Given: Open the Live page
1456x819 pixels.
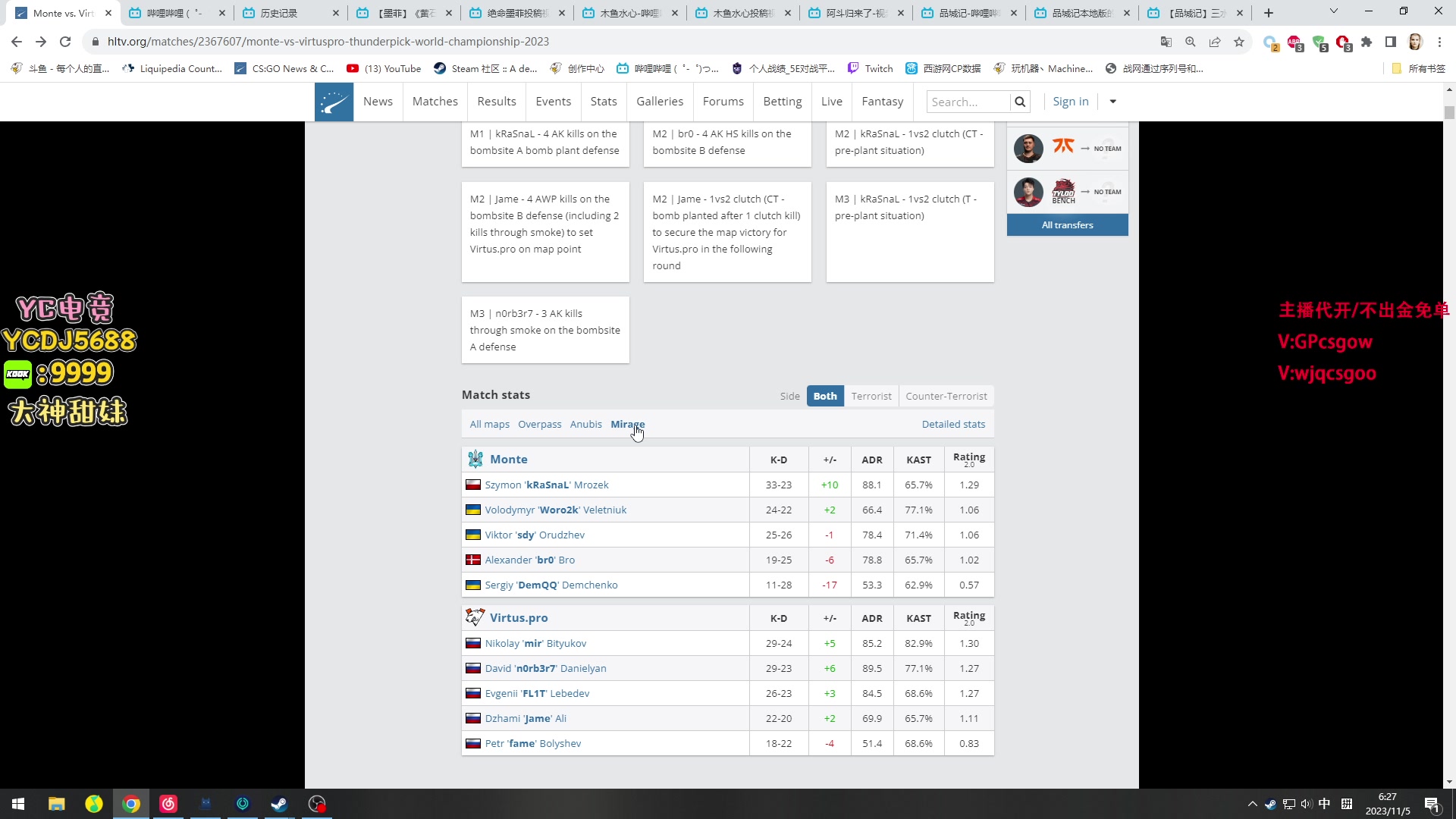Looking at the screenshot, I should point(832,102).
